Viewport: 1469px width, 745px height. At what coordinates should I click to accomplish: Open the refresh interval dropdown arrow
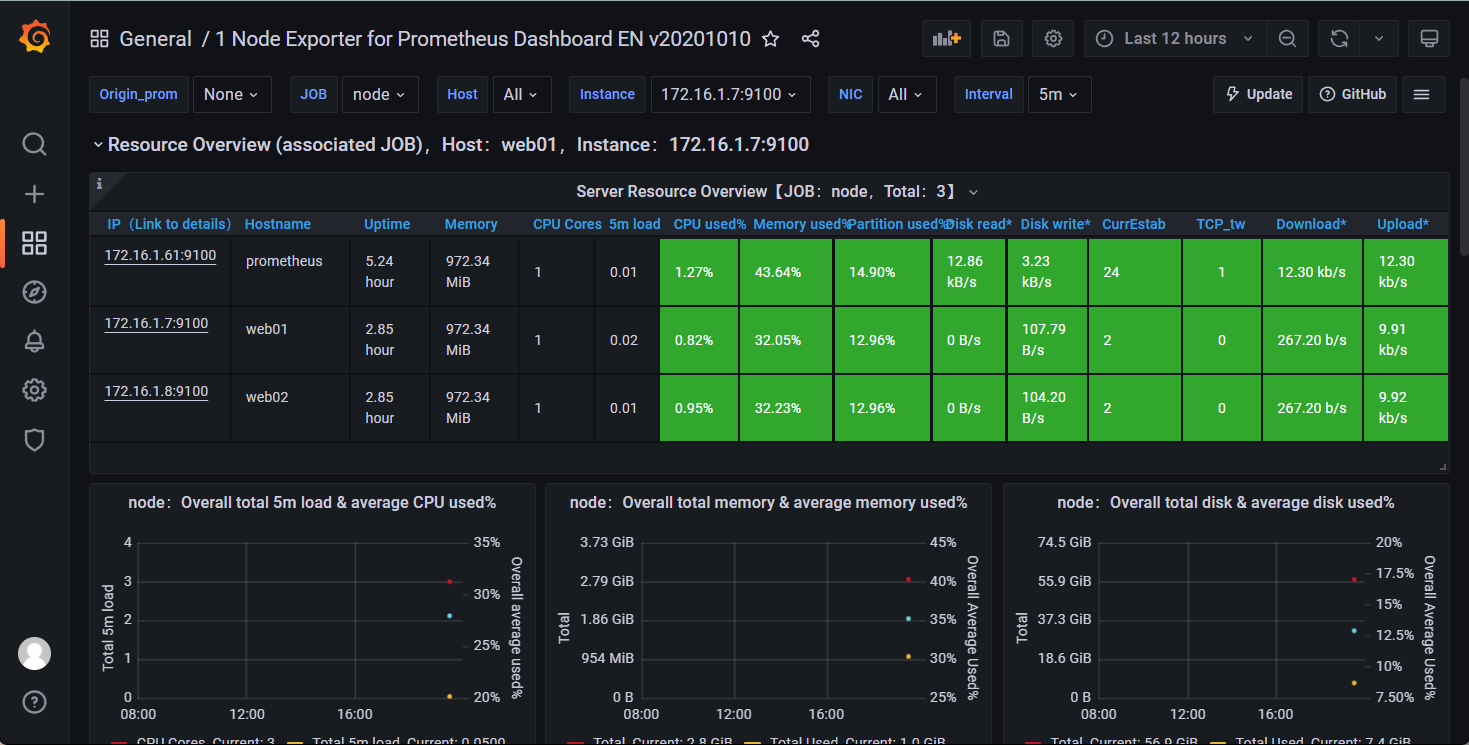coord(1379,39)
